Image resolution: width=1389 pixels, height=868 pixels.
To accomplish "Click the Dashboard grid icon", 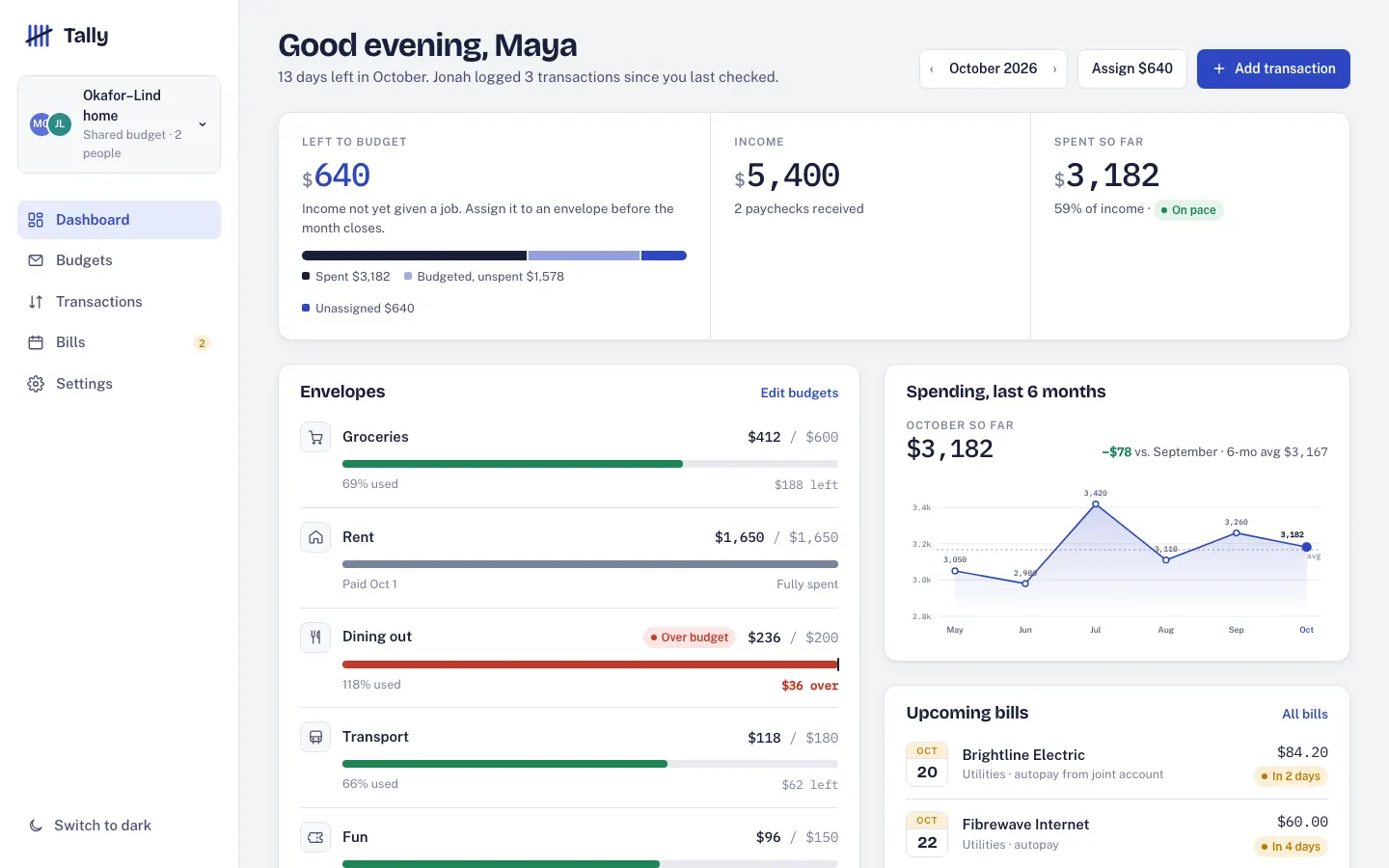I will pos(36,220).
